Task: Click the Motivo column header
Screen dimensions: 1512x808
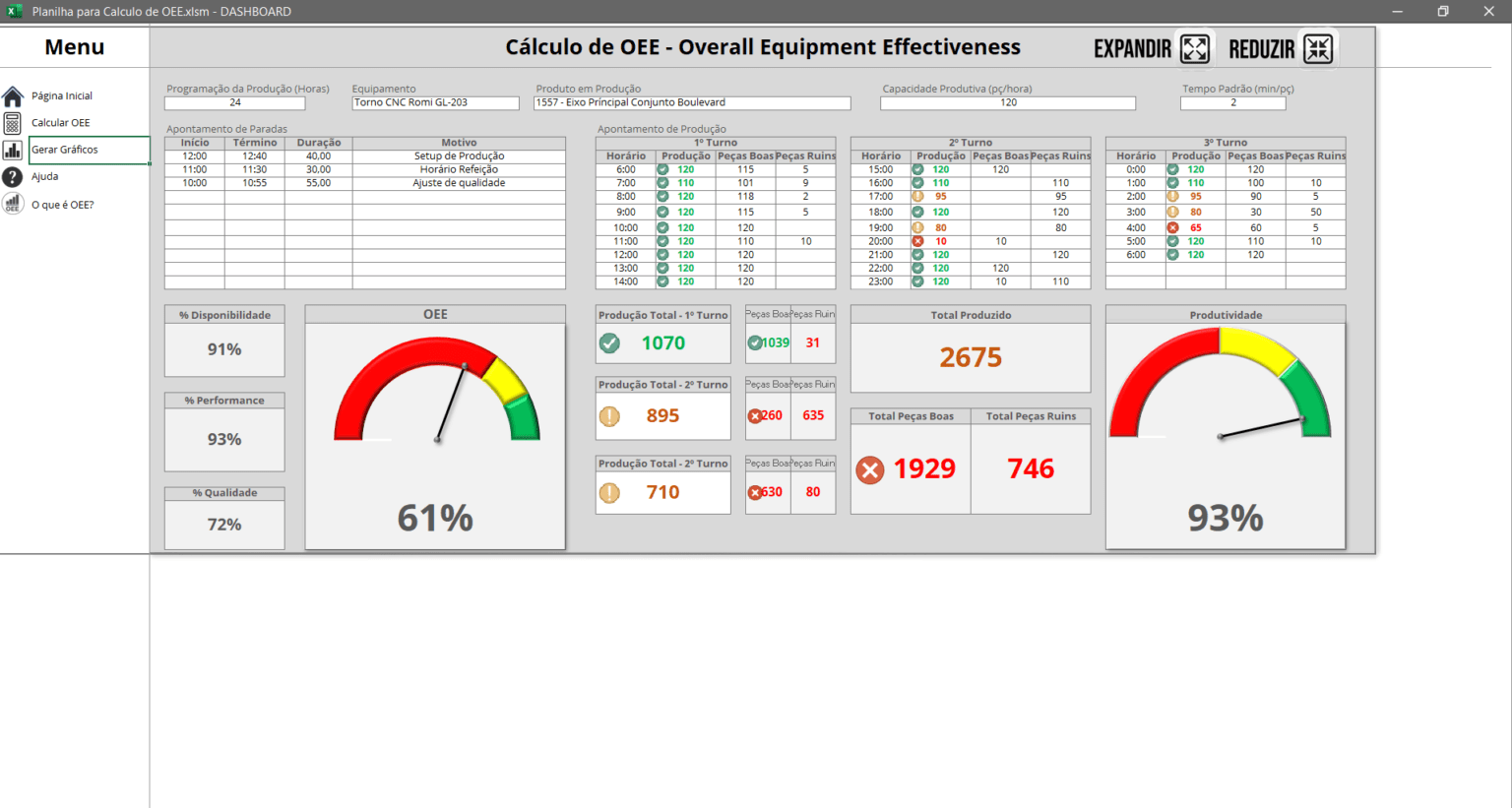Action: [x=459, y=143]
